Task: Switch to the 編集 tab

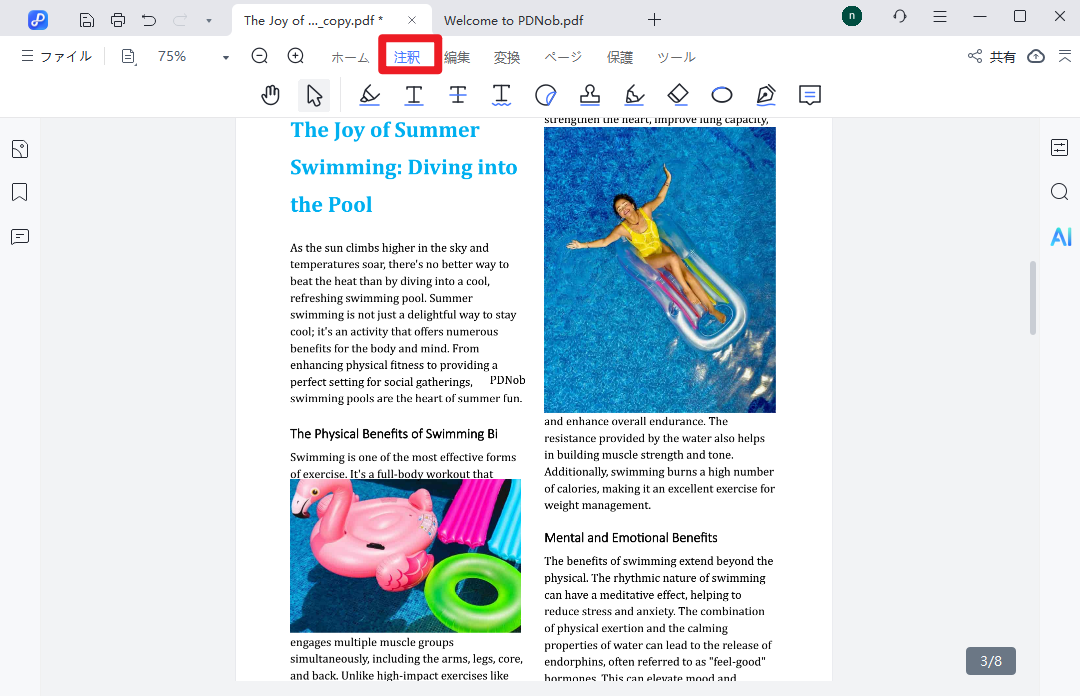Action: tap(457, 57)
